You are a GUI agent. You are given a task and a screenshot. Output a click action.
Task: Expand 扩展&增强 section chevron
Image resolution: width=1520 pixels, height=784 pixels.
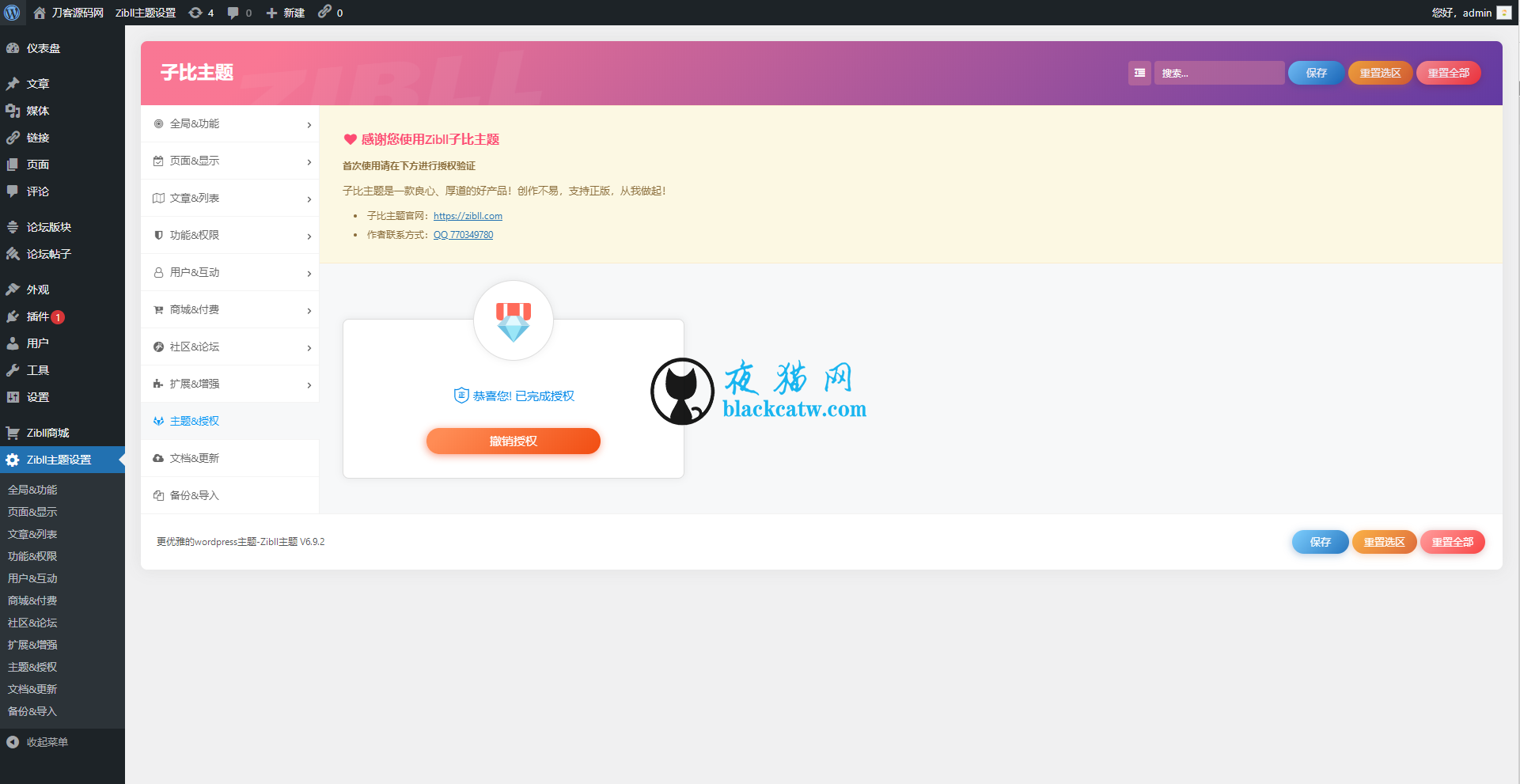click(x=309, y=385)
